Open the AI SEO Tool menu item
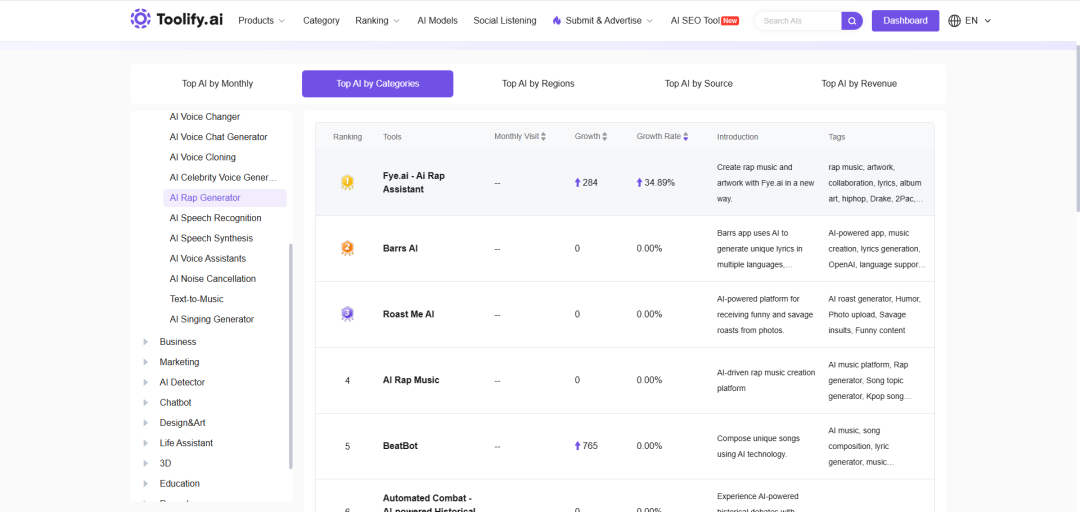 pyautogui.click(x=695, y=21)
